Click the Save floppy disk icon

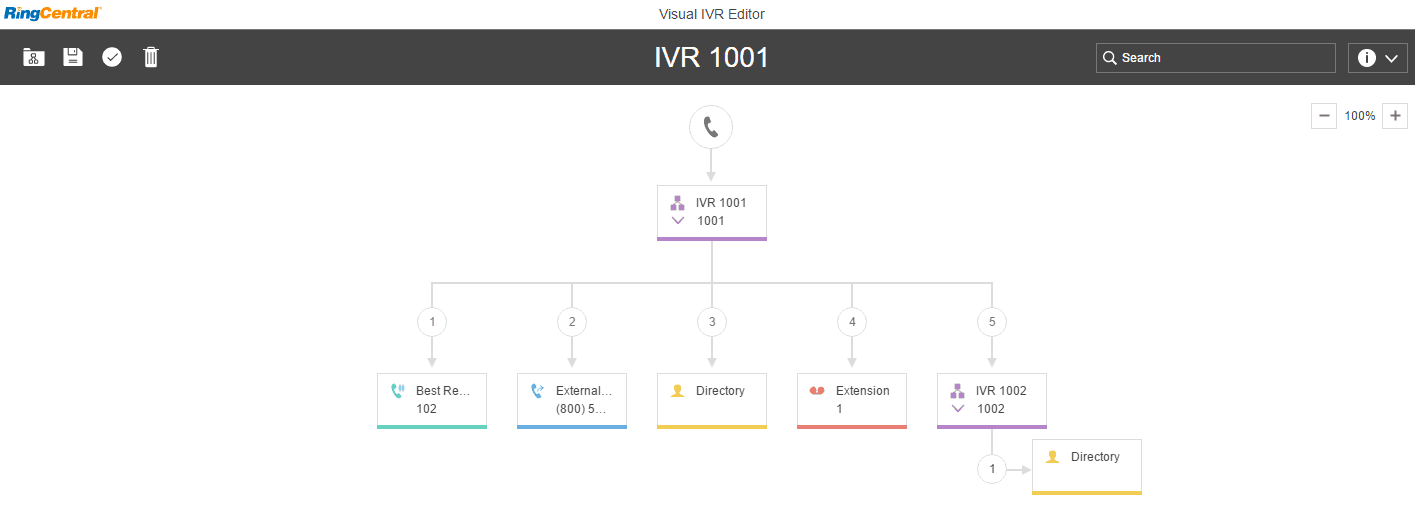pos(73,57)
